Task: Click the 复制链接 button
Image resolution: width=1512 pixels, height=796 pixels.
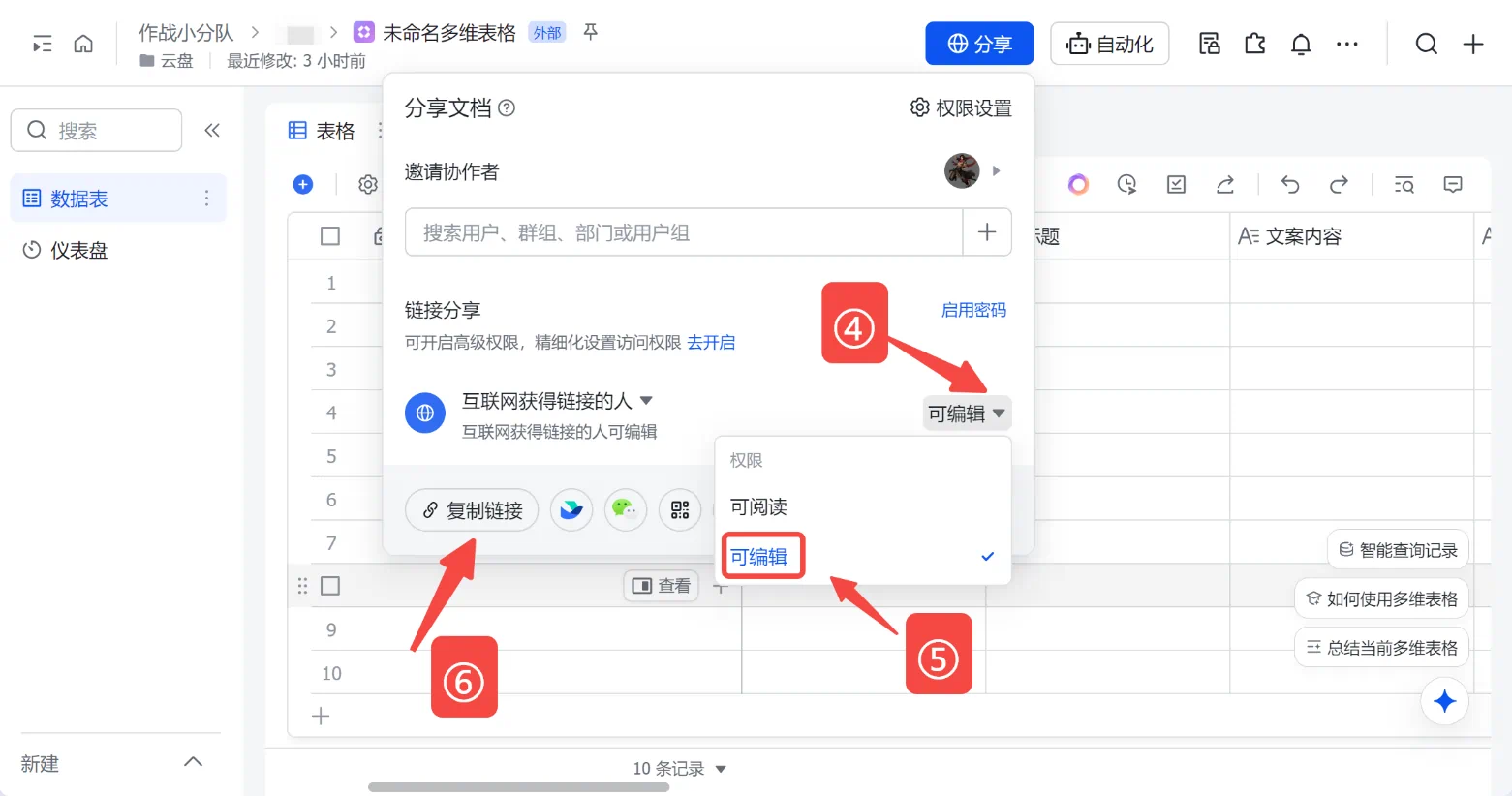Action: coord(472,510)
